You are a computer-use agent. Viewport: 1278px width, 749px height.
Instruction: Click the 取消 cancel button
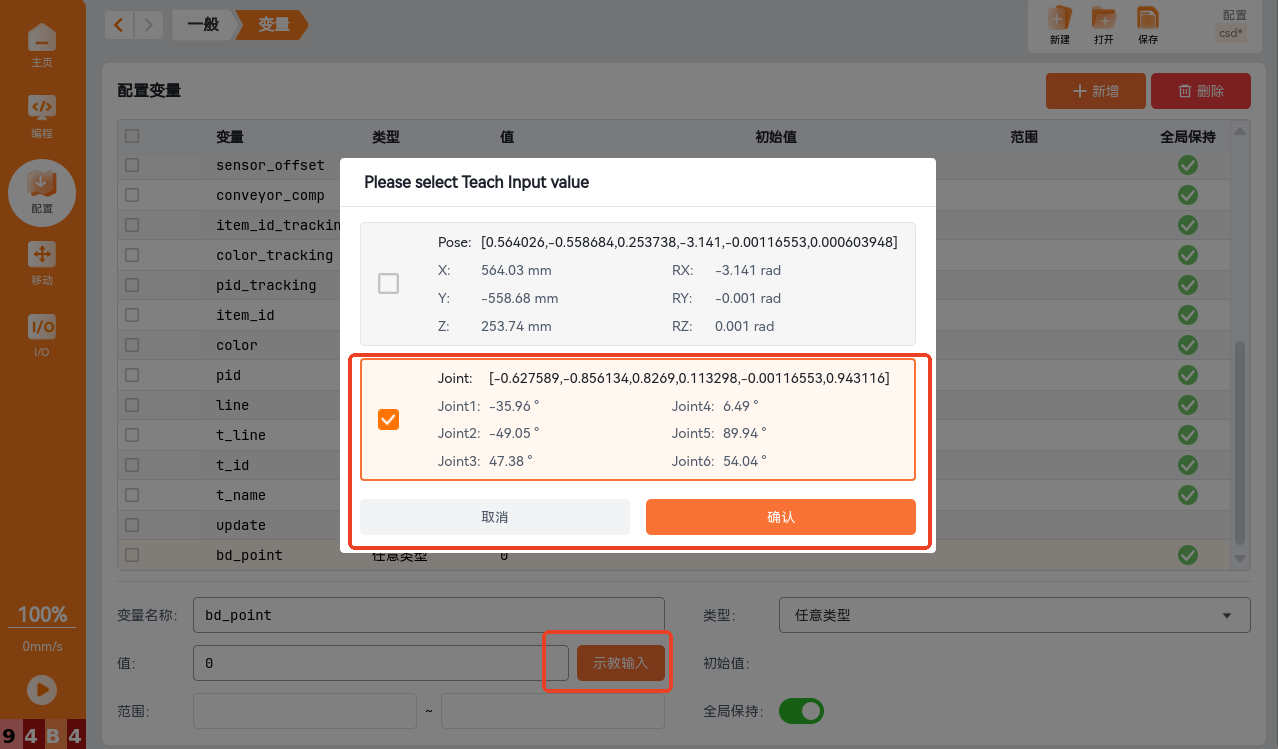(495, 517)
